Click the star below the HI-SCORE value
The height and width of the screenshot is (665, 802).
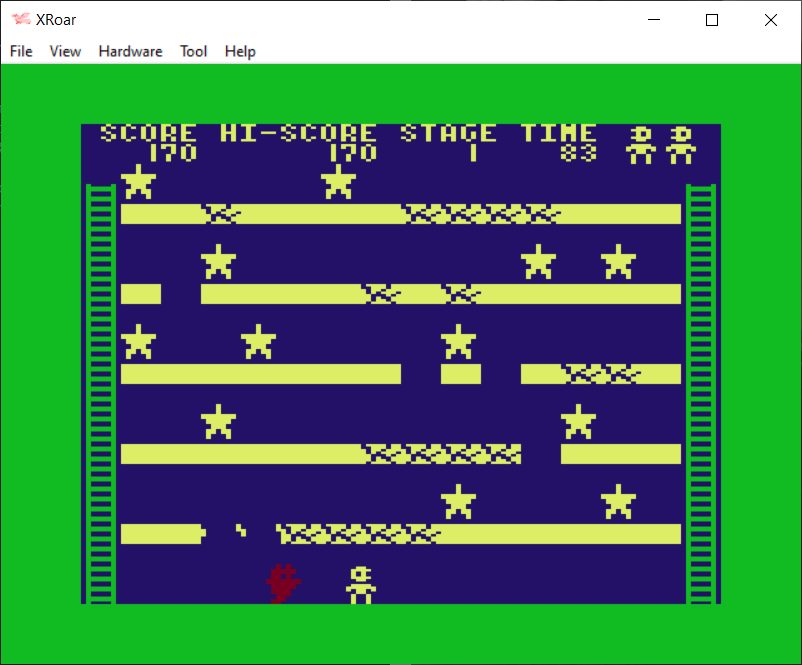pos(338,182)
